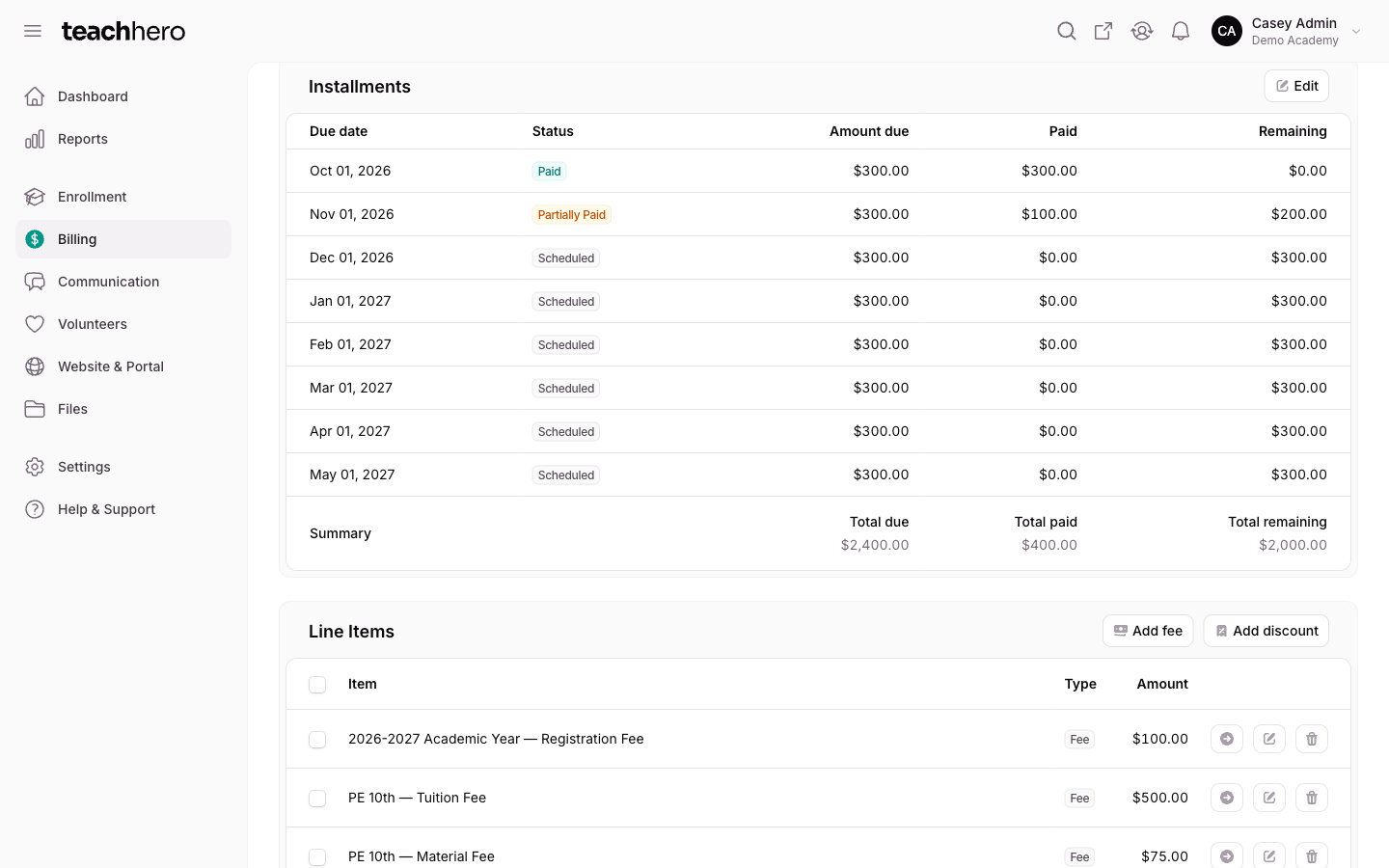Image resolution: width=1389 pixels, height=868 pixels.
Task: Delete the PE 10th Material Fee item
Action: click(x=1312, y=855)
